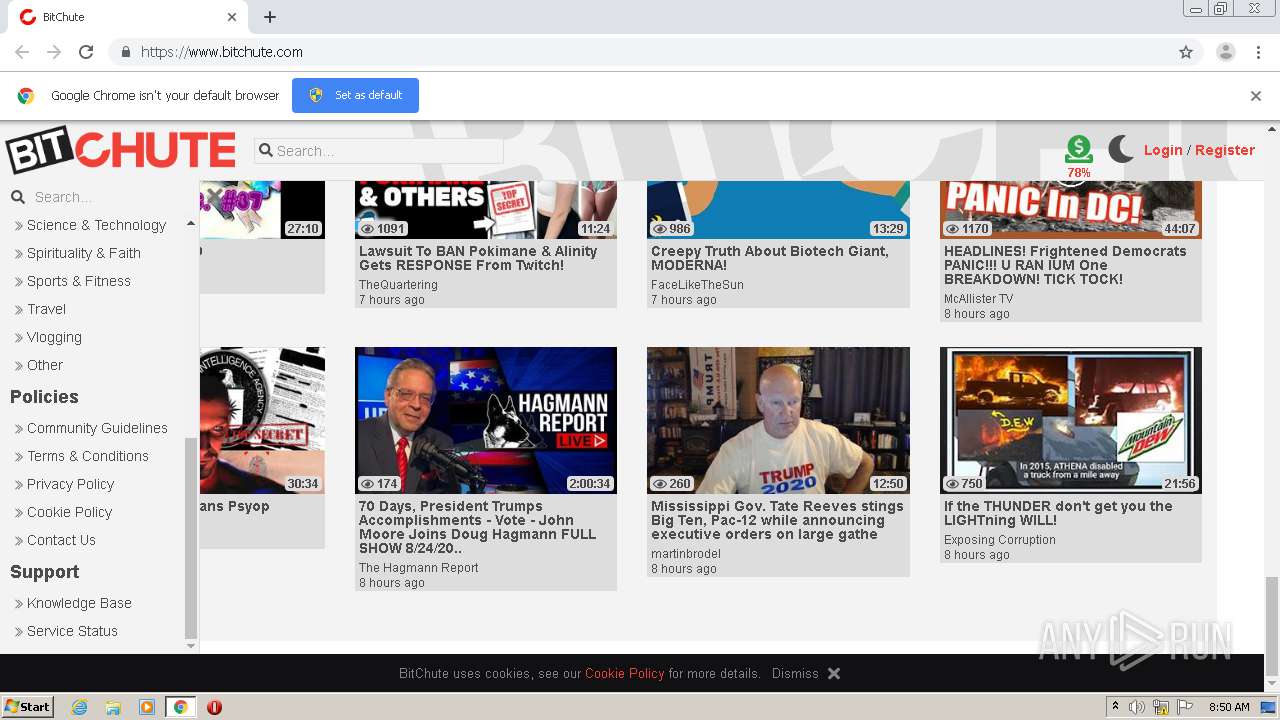The image size is (1280, 720).
Task: Open martinbrodel channel link
Action: (686, 554)
